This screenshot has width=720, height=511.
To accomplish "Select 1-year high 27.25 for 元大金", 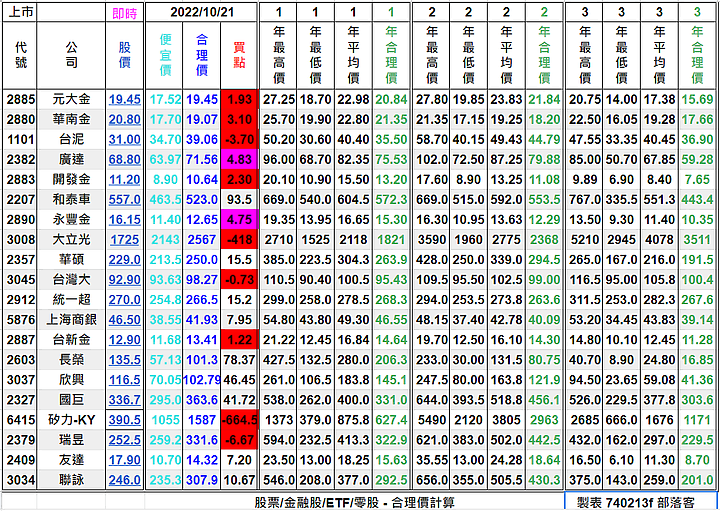I will (x=278, y=99).
